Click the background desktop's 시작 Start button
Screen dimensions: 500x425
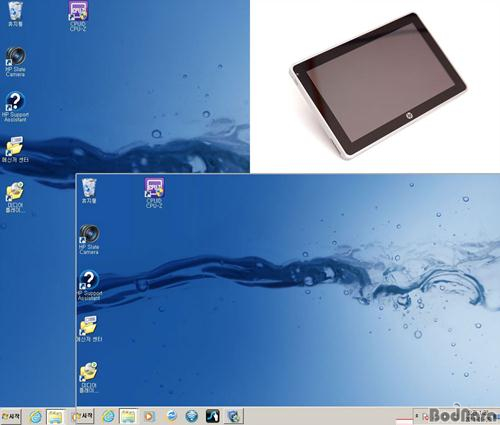pyautogui.click(x=11, y=417)
